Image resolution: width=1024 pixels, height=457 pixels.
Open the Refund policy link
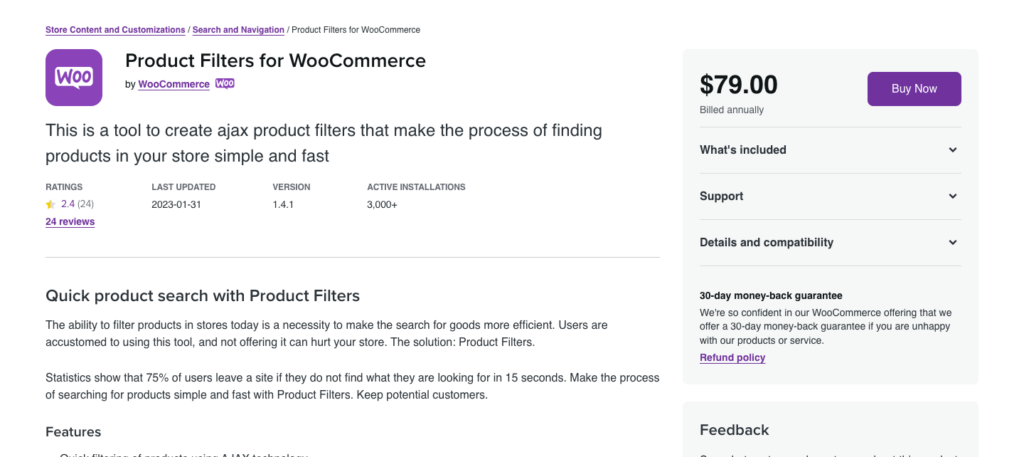point(732,358)
